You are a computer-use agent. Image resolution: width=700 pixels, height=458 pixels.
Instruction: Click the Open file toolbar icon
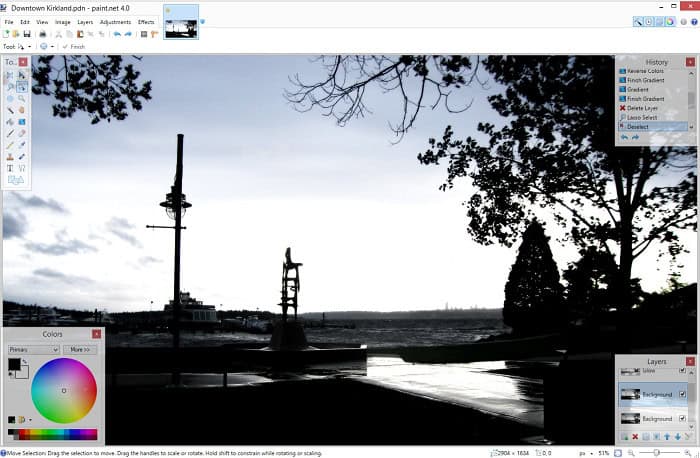pyautogui.click(x=16, y=34)
